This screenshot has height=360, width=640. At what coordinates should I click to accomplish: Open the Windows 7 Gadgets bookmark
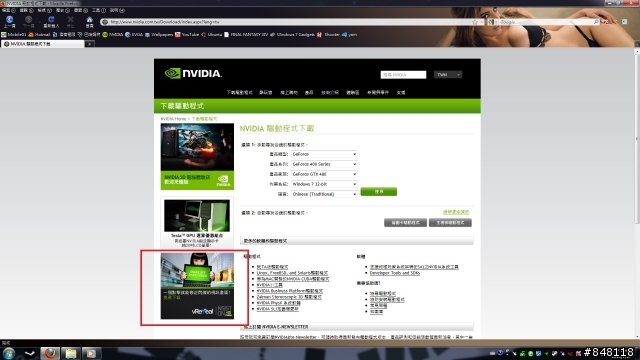292,35
